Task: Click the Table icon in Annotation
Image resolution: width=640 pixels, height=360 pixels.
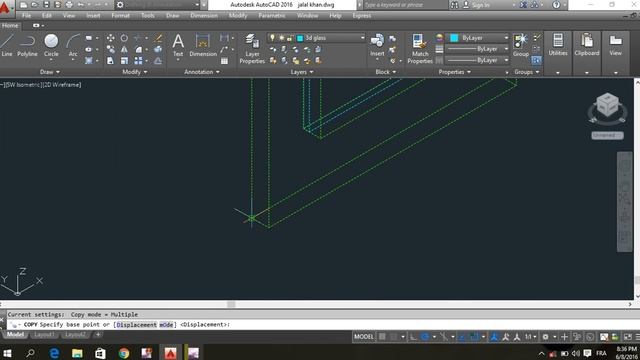Action: point(224,61)
